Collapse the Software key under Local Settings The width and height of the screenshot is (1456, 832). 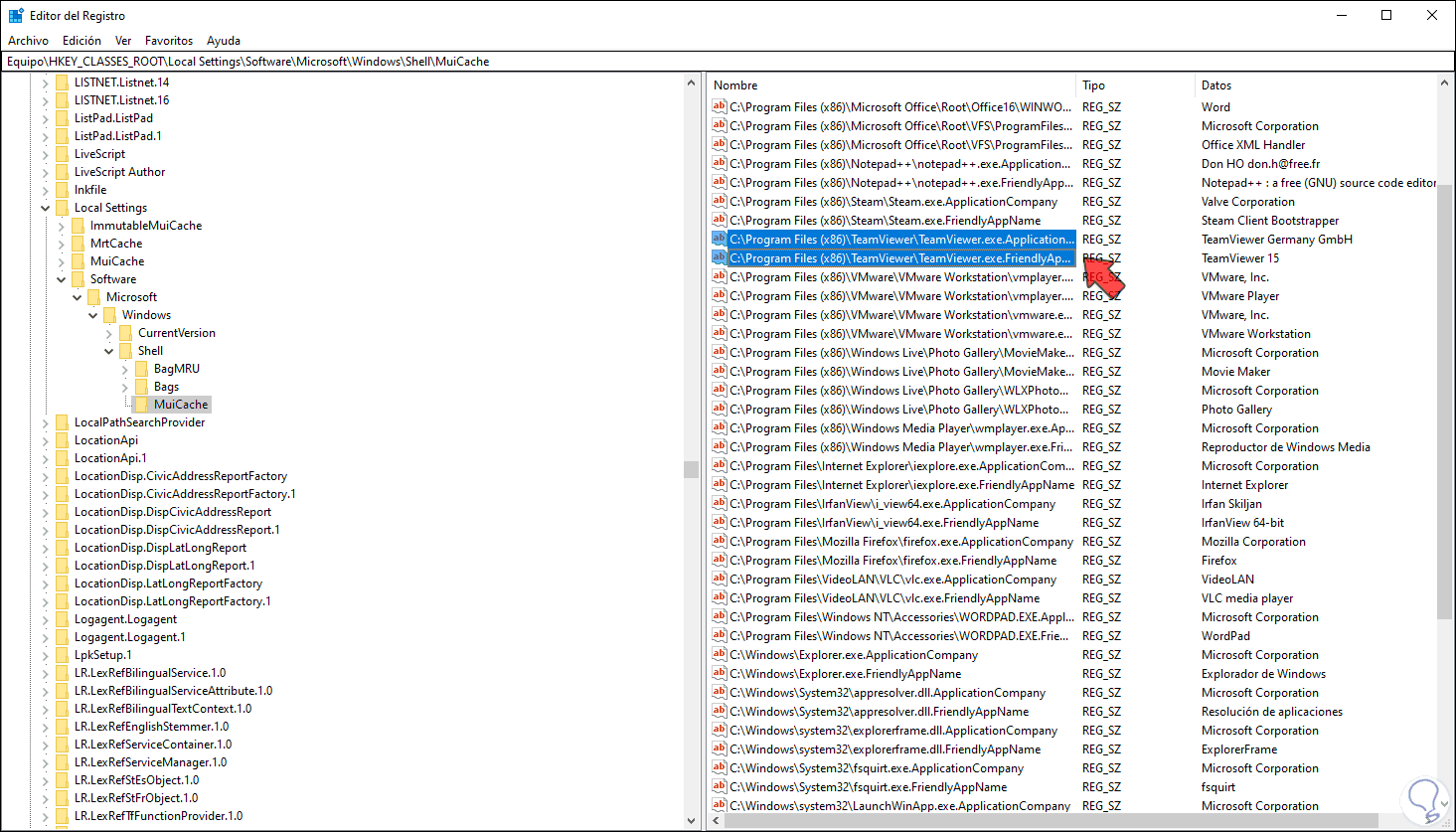click(x=62, y=279)
